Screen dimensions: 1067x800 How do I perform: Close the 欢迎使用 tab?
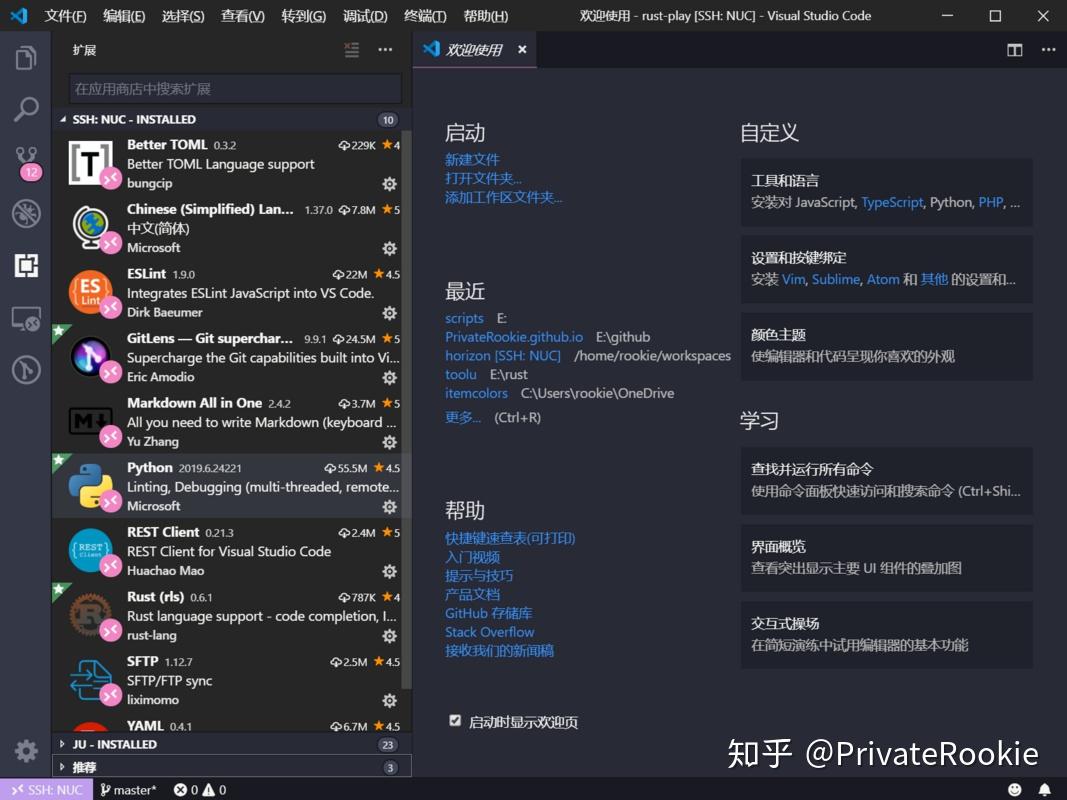[x=522, y=50]
